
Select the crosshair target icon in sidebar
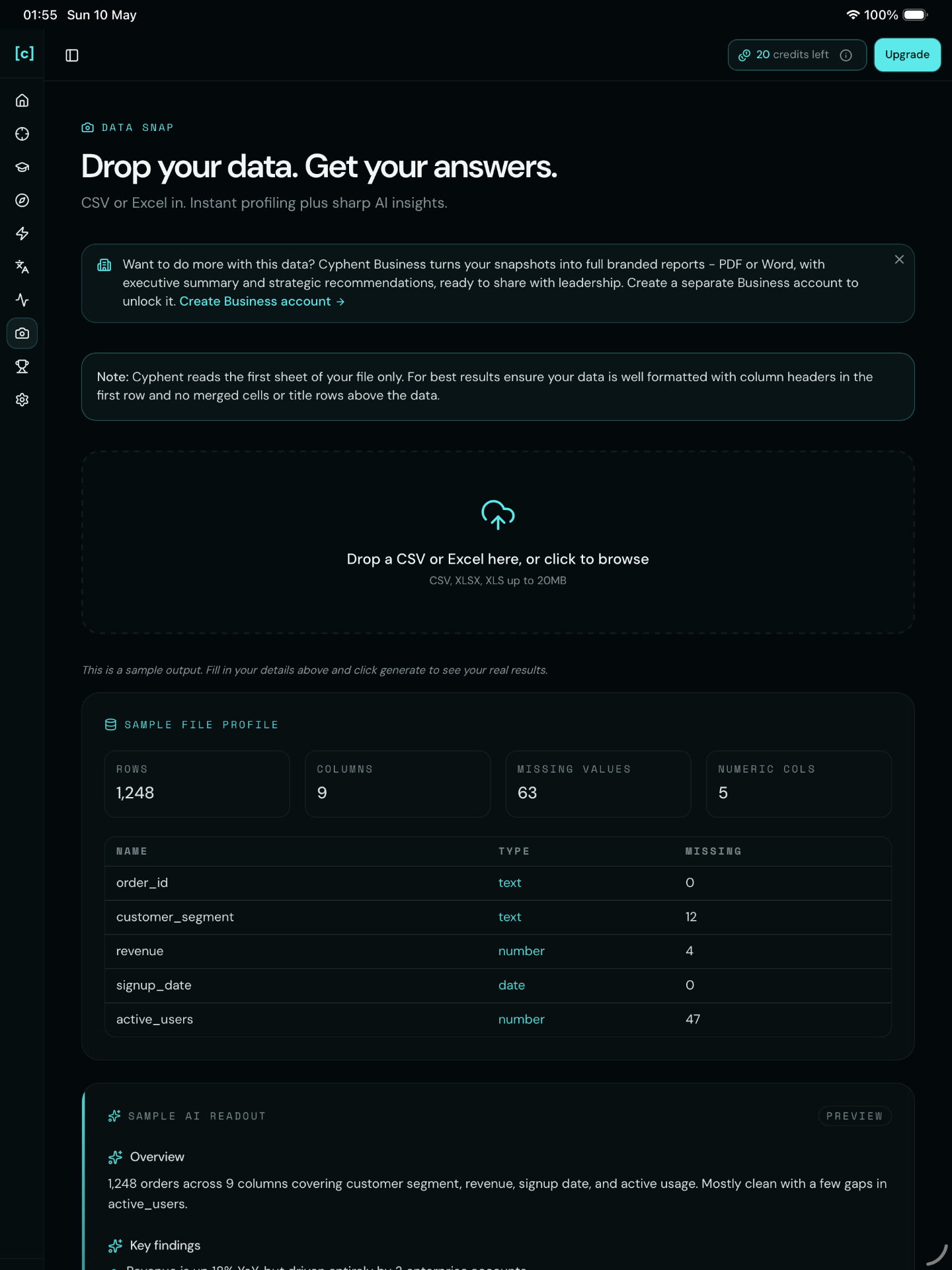coord(22,134)
